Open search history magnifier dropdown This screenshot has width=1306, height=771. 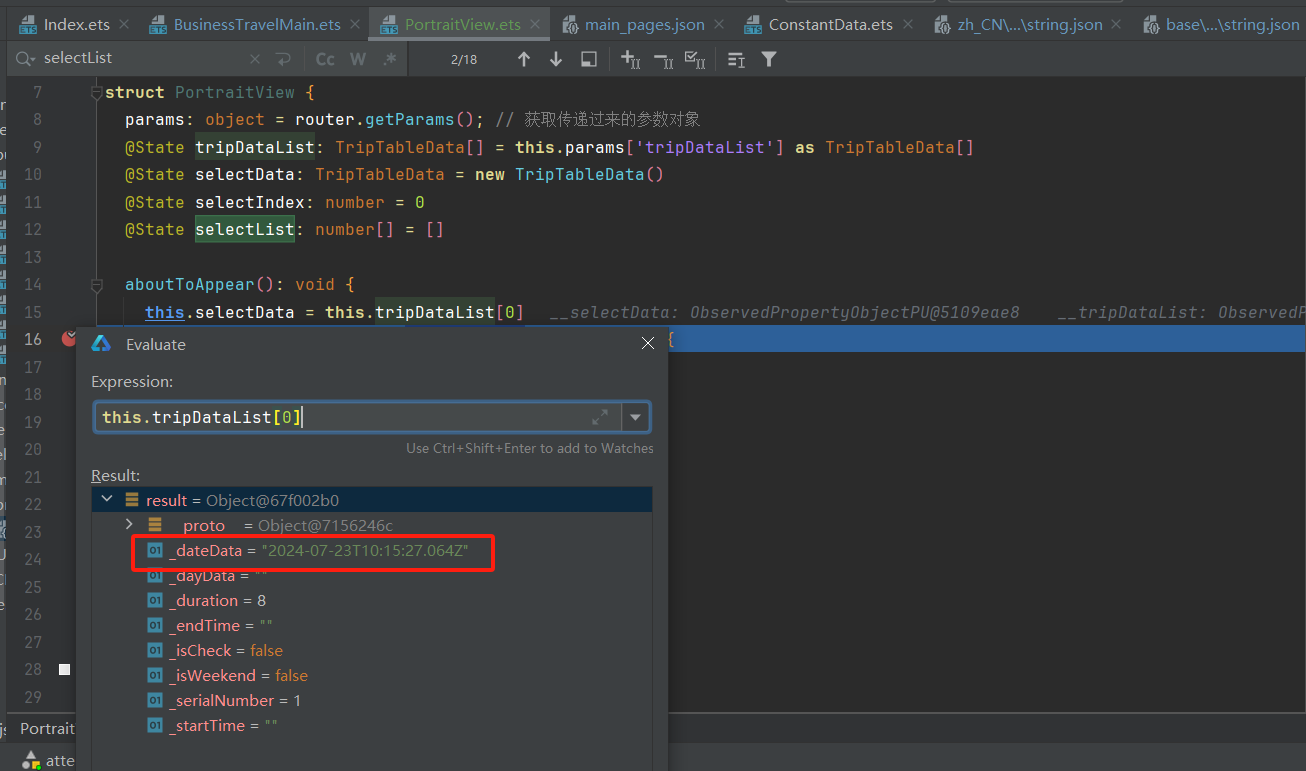point(25,60)
